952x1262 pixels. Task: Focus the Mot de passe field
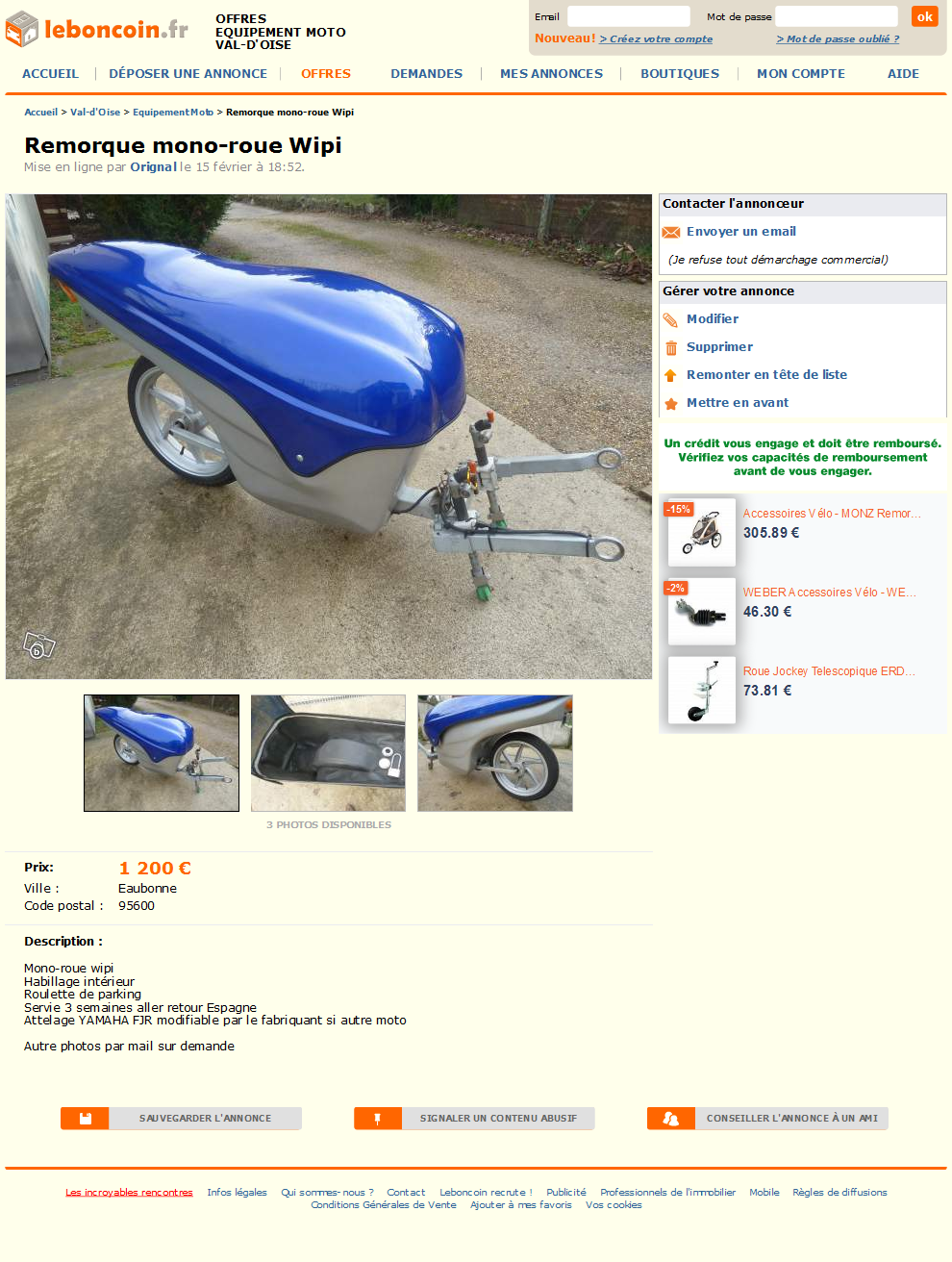(837, 16)
